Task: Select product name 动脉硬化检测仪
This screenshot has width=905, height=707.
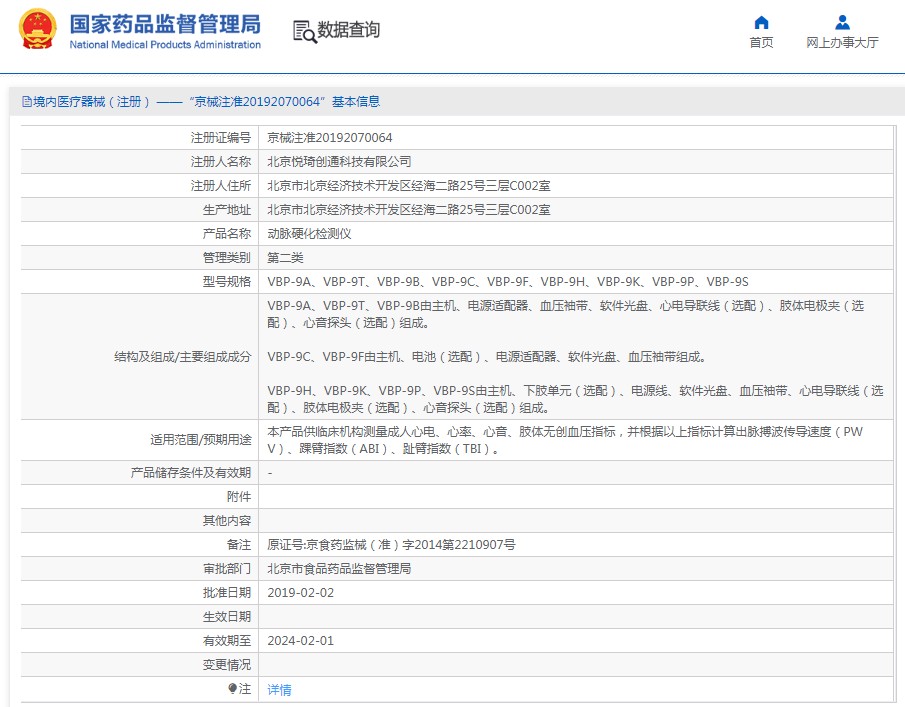Action: (x=309, y=234)
